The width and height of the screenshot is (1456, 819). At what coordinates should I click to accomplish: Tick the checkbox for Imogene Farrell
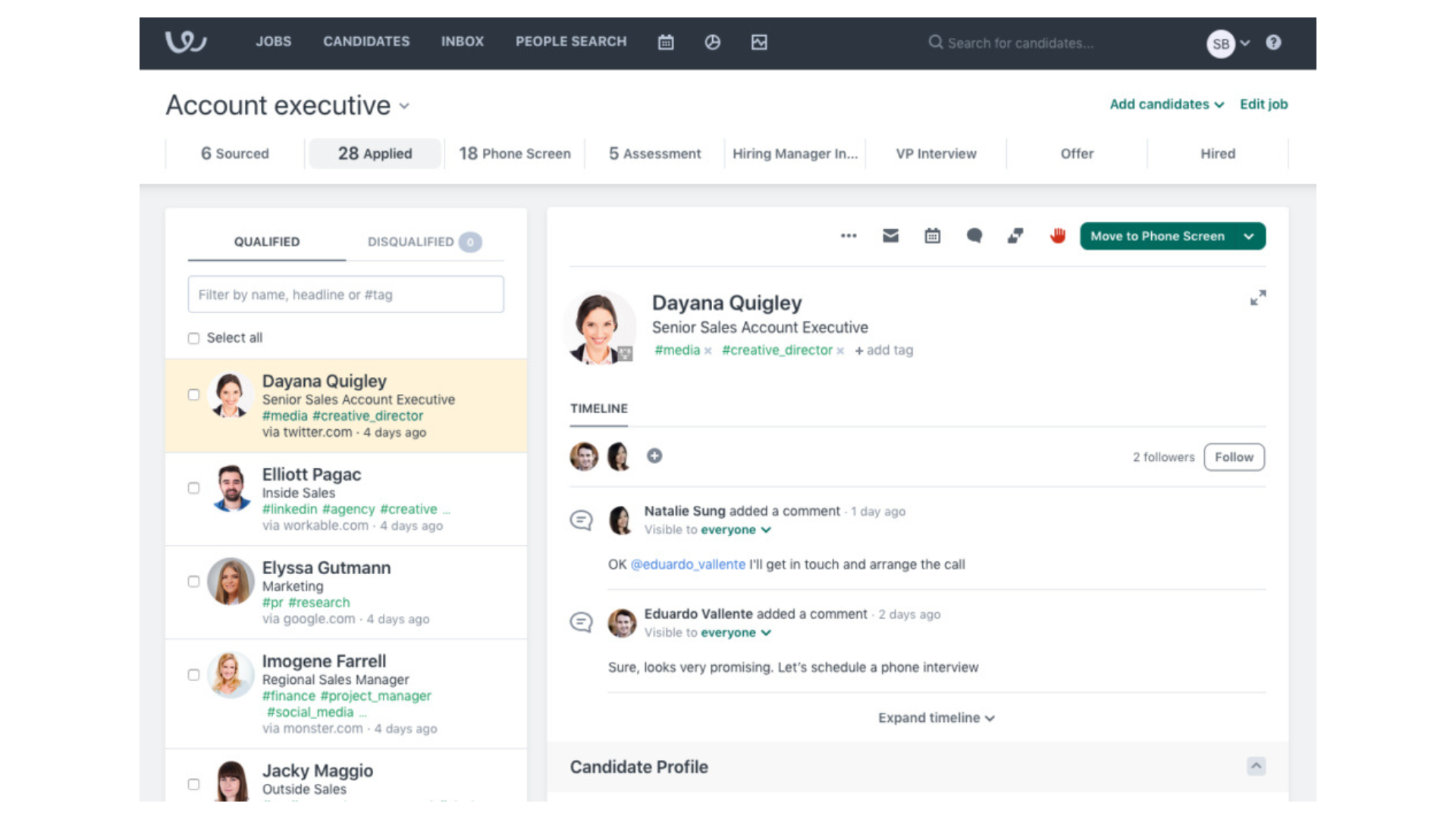(x=193, y=674)
